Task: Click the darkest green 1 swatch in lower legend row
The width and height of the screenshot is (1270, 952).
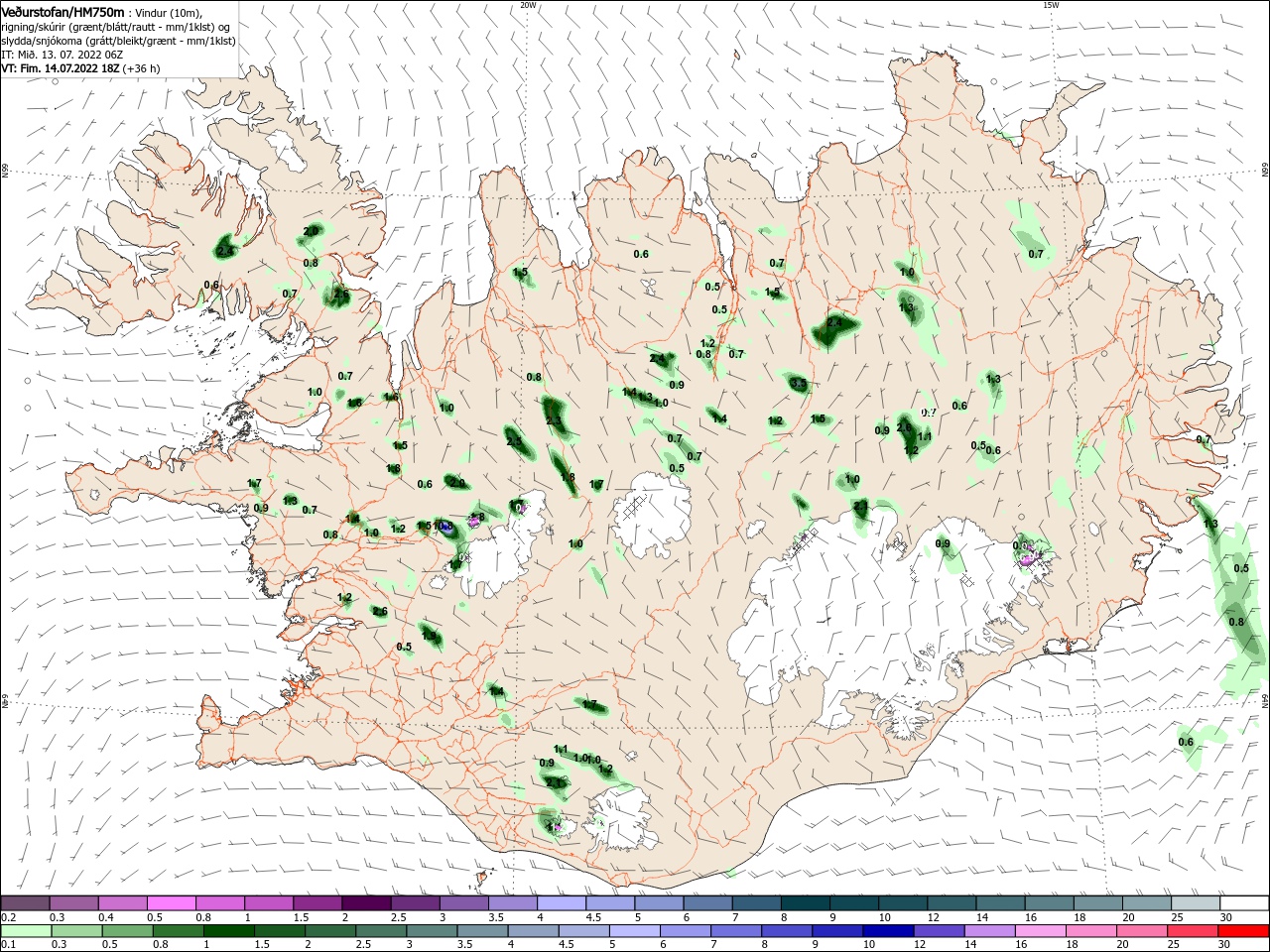Action: click(x=228, y=931)
